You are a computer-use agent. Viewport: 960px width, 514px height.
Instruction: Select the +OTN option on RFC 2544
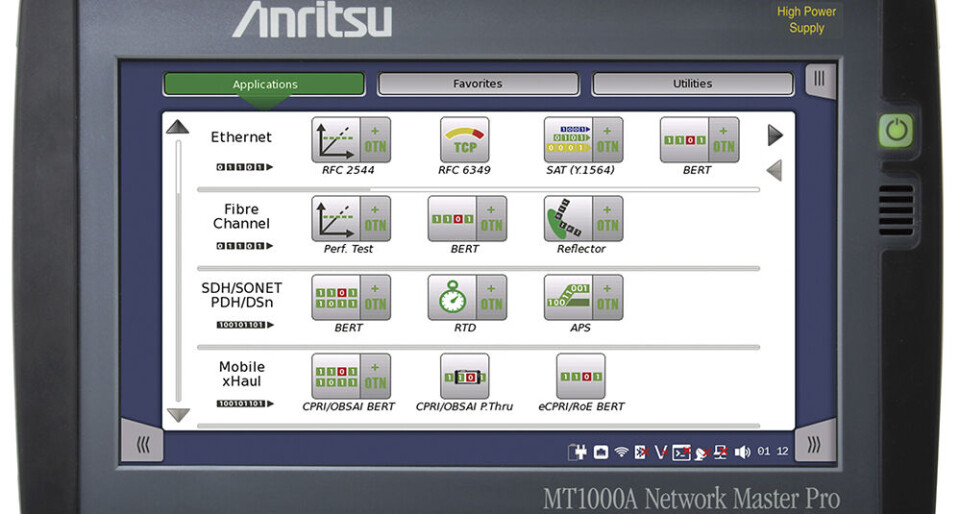(x=375, y=140)
